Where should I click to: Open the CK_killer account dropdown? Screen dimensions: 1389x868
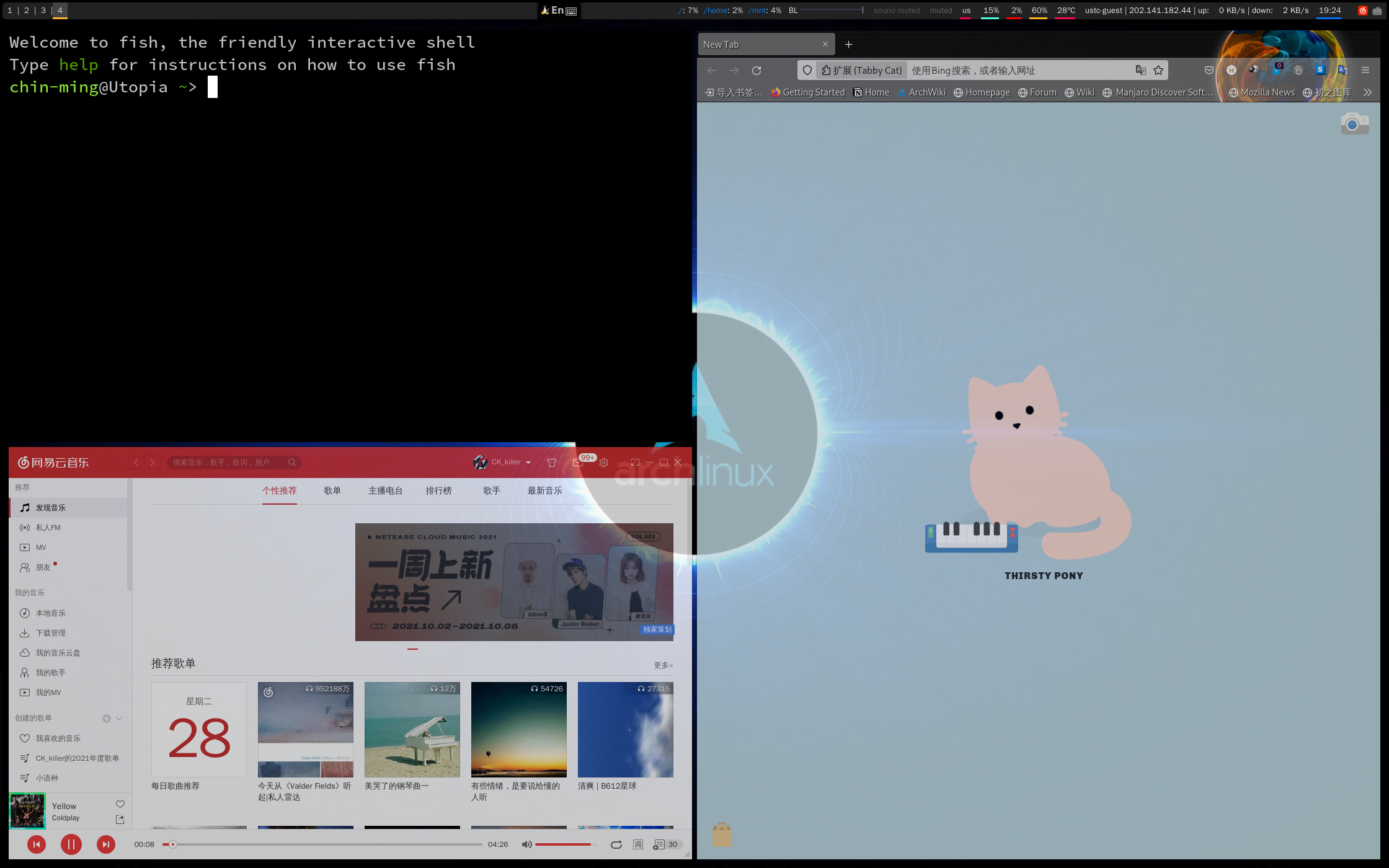pyautogui.click(x=502, y=463)
